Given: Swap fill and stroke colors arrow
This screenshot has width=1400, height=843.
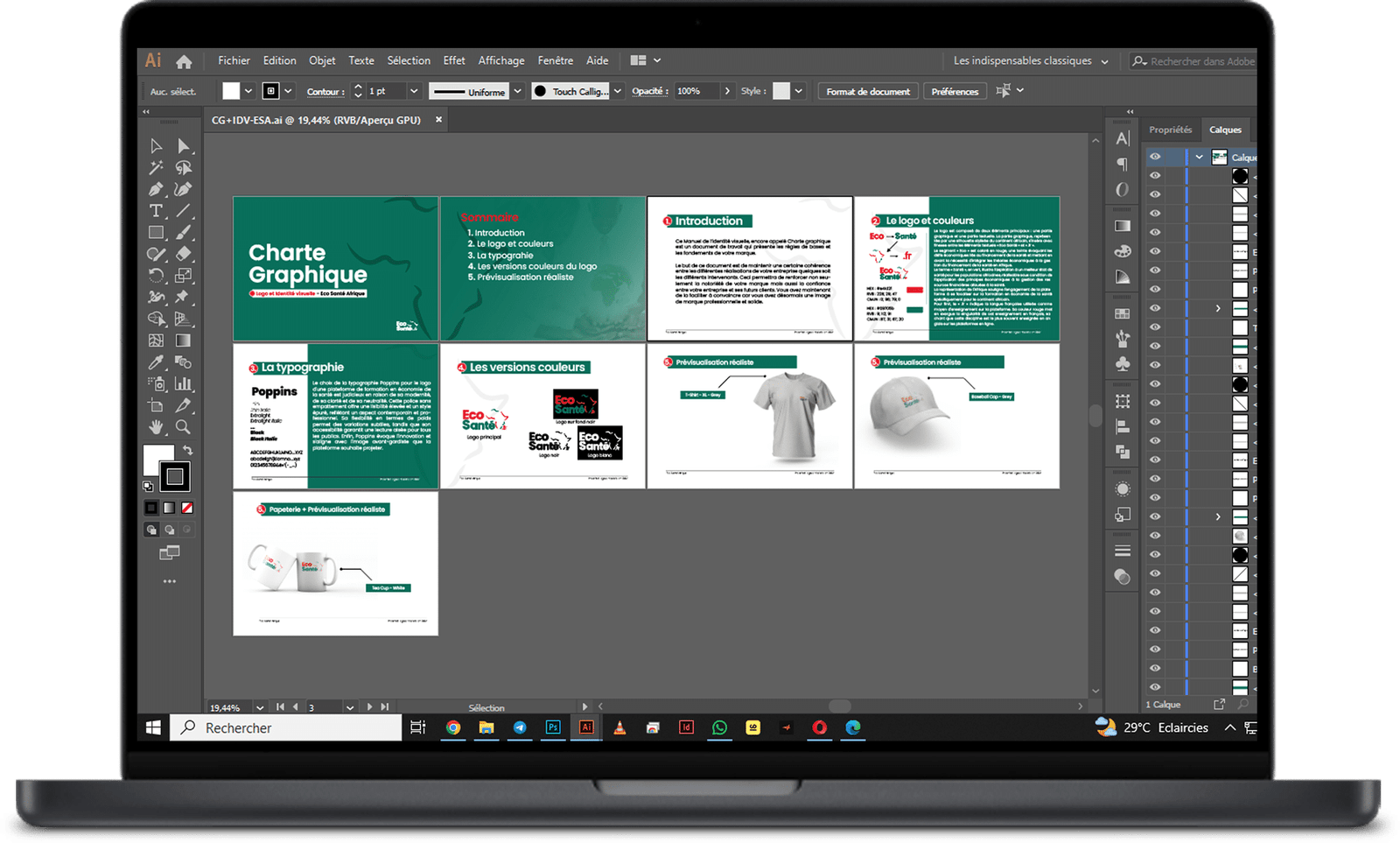Looking at the screenshot, I should [x=187, y=450].
